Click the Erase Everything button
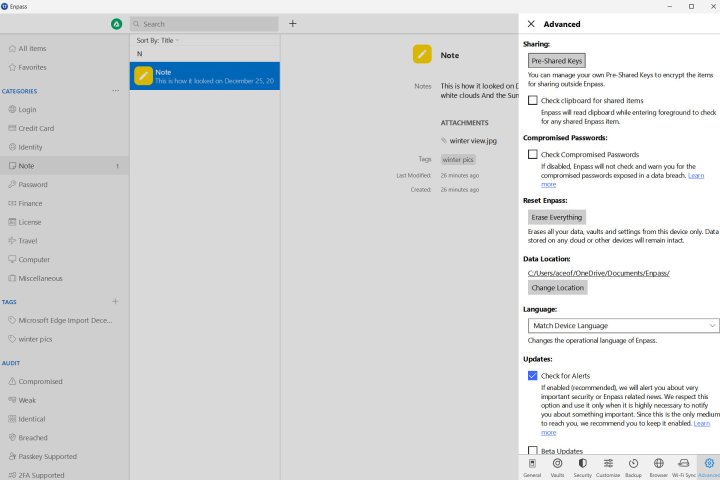The image size is (720, 480). [x=557, y=217]
